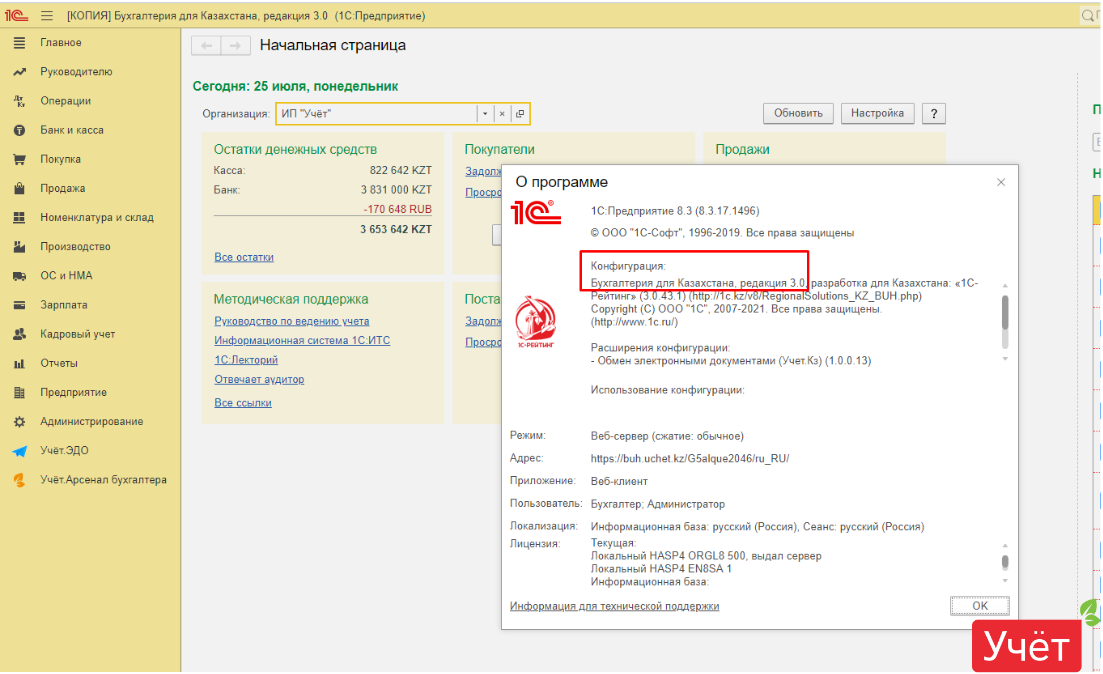
Task: Open Информационная система 1С:ИТС link
Action: pyautogui.click(x=302, y=341)
